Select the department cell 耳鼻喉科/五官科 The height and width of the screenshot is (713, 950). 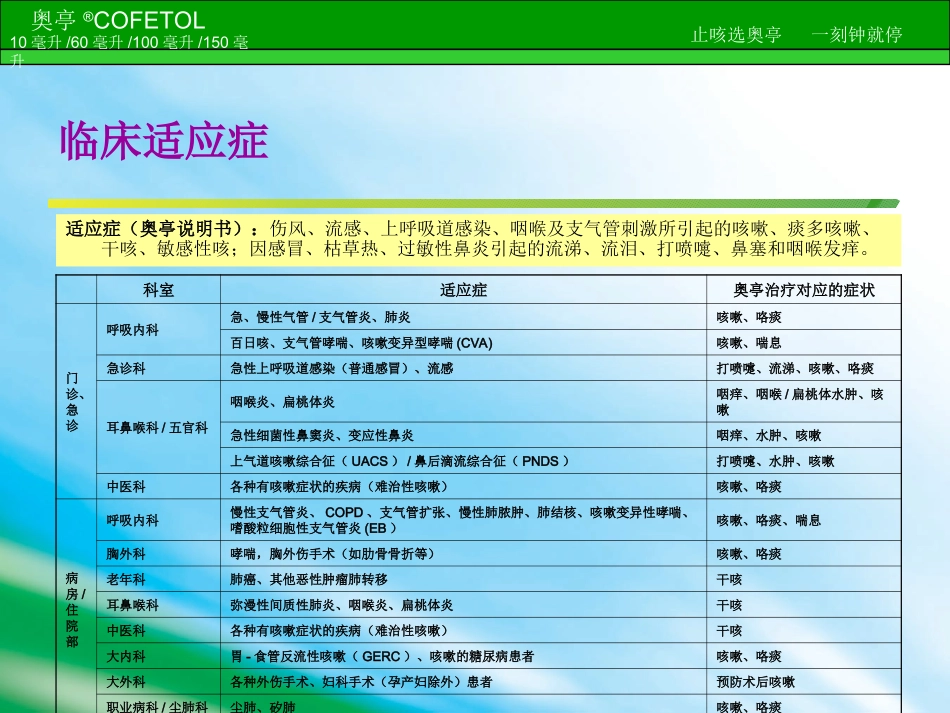pos(158,428)
